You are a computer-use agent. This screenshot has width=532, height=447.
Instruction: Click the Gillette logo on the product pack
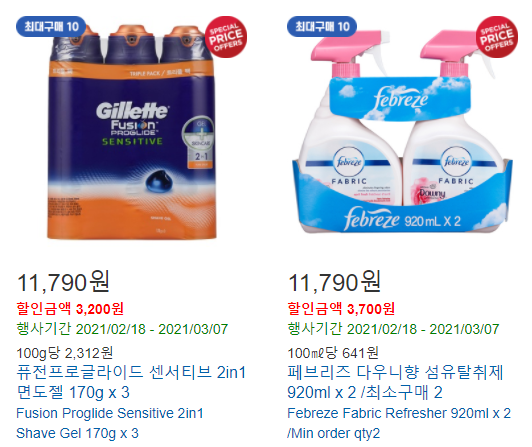pos(132,111)
